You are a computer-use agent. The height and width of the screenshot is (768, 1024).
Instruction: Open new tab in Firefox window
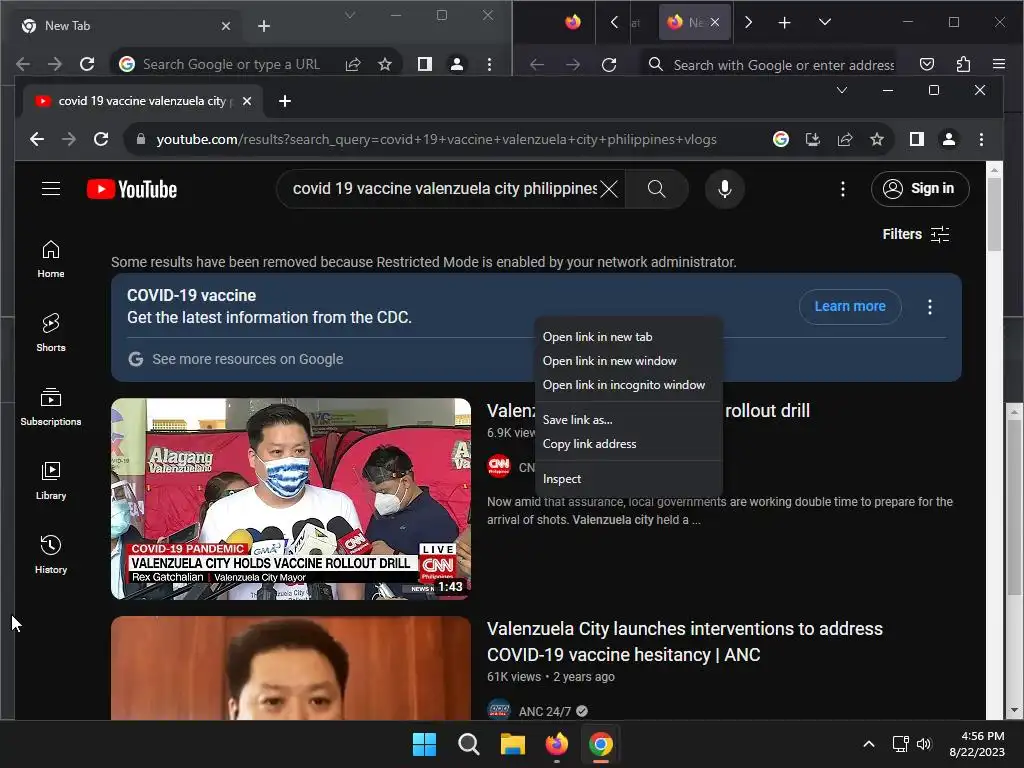784,23
